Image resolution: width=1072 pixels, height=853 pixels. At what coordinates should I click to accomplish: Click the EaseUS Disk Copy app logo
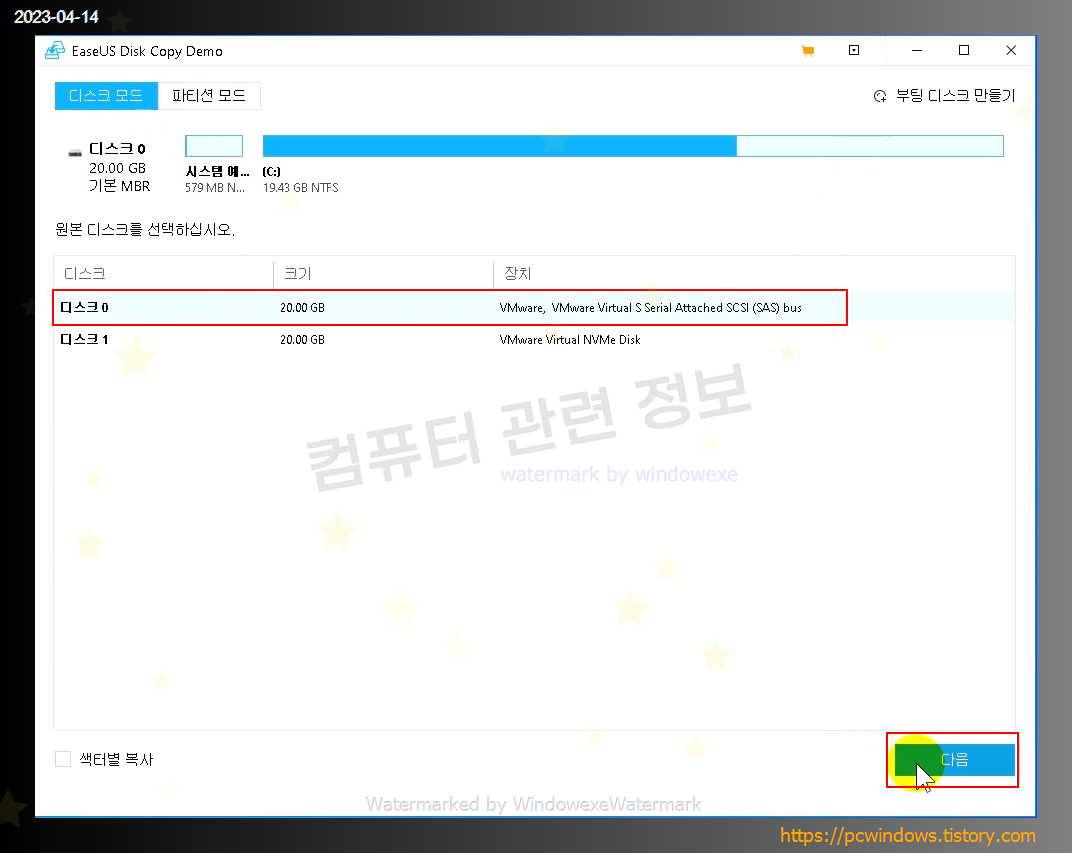[x=55, y=51]
